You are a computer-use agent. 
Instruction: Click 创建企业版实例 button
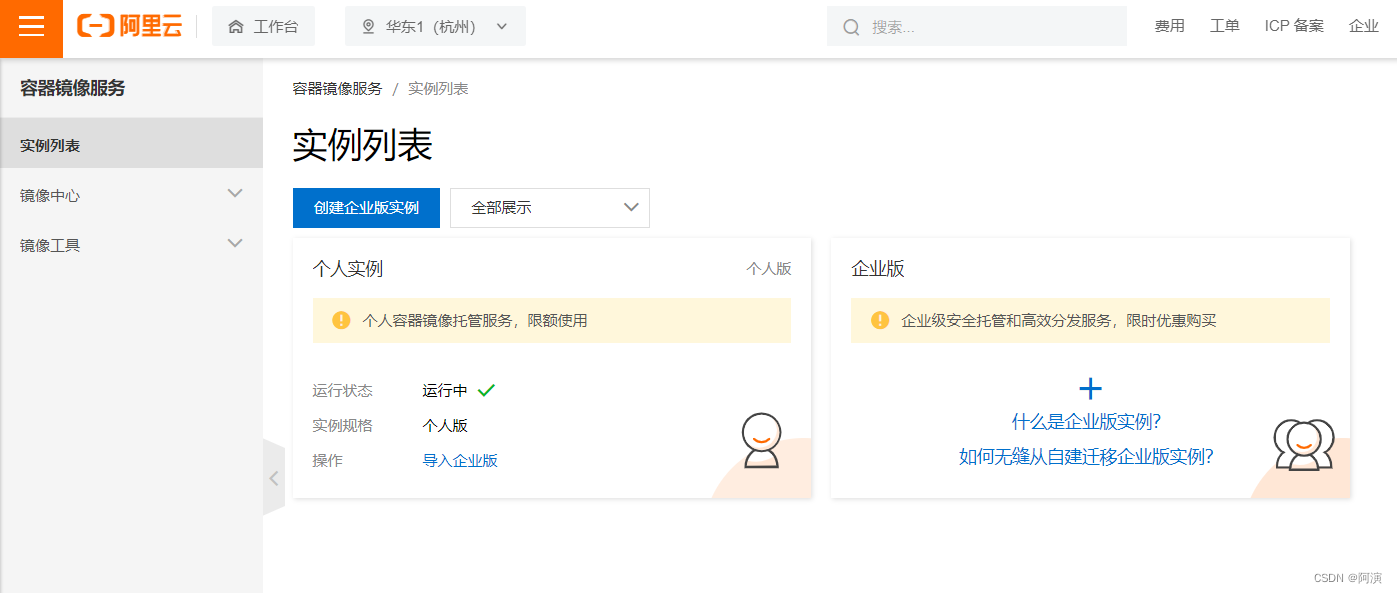click(x=366, y=207)
